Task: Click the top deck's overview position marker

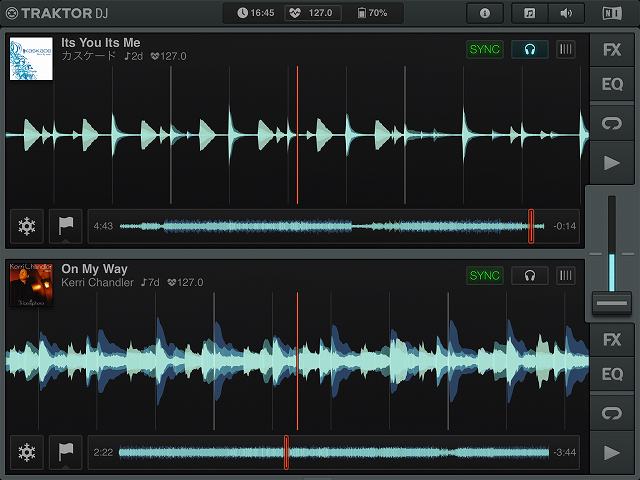Action: click(x=531, y=226)
